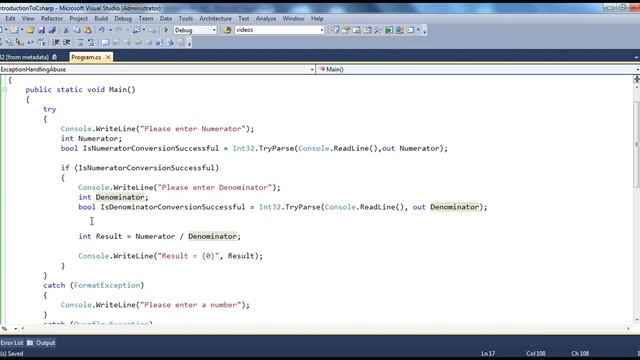Click the word IsDenominatorConversionSuccessful in the code

pos(173,207)
